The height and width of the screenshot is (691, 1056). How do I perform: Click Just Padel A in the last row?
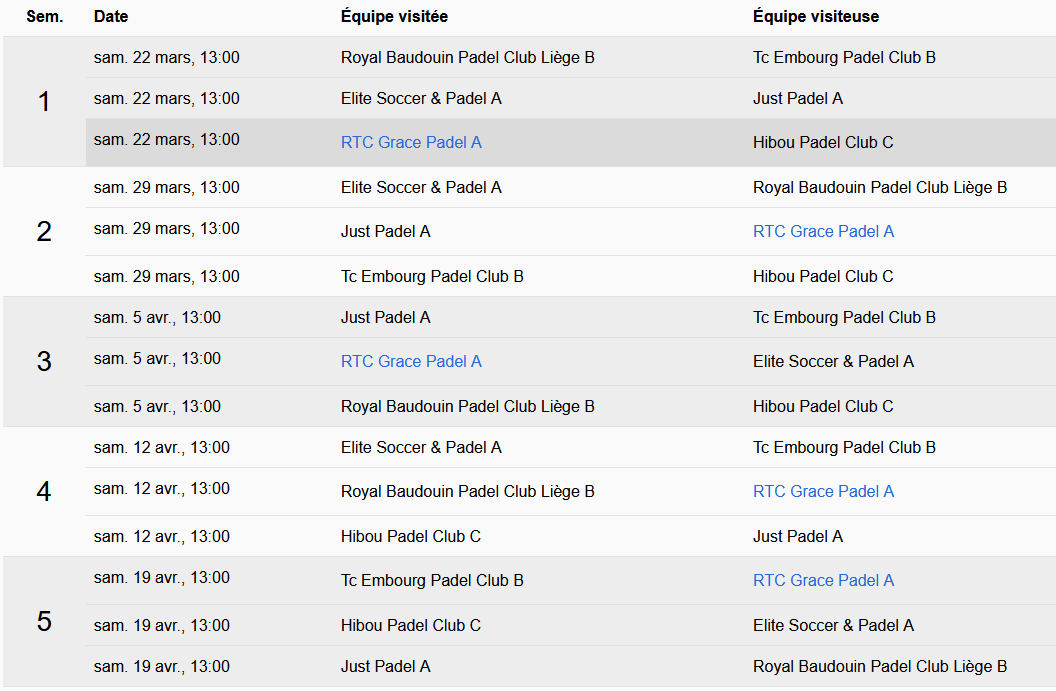point(385,666)
